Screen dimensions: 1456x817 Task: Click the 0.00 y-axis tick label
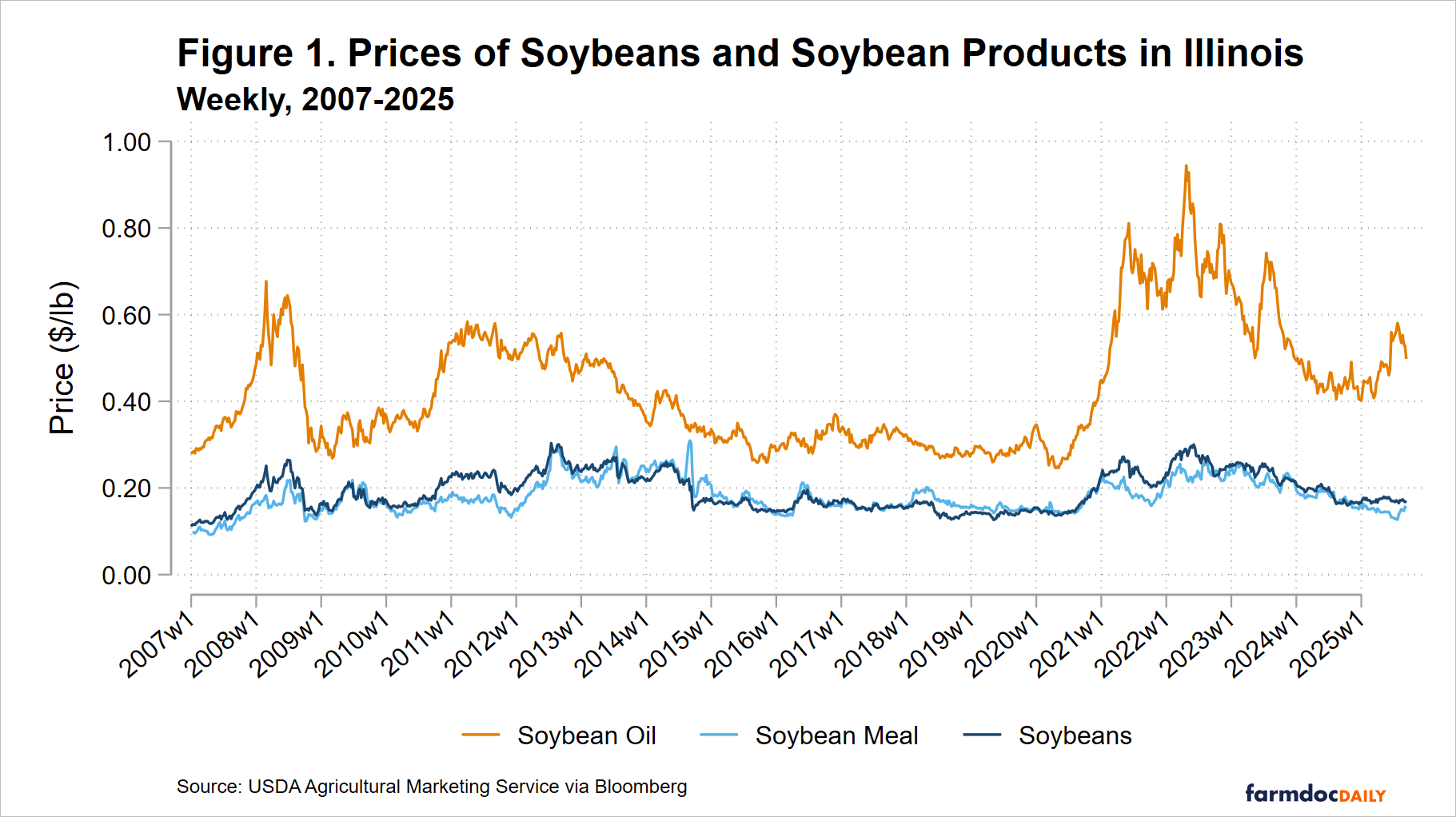coord(126,576)
